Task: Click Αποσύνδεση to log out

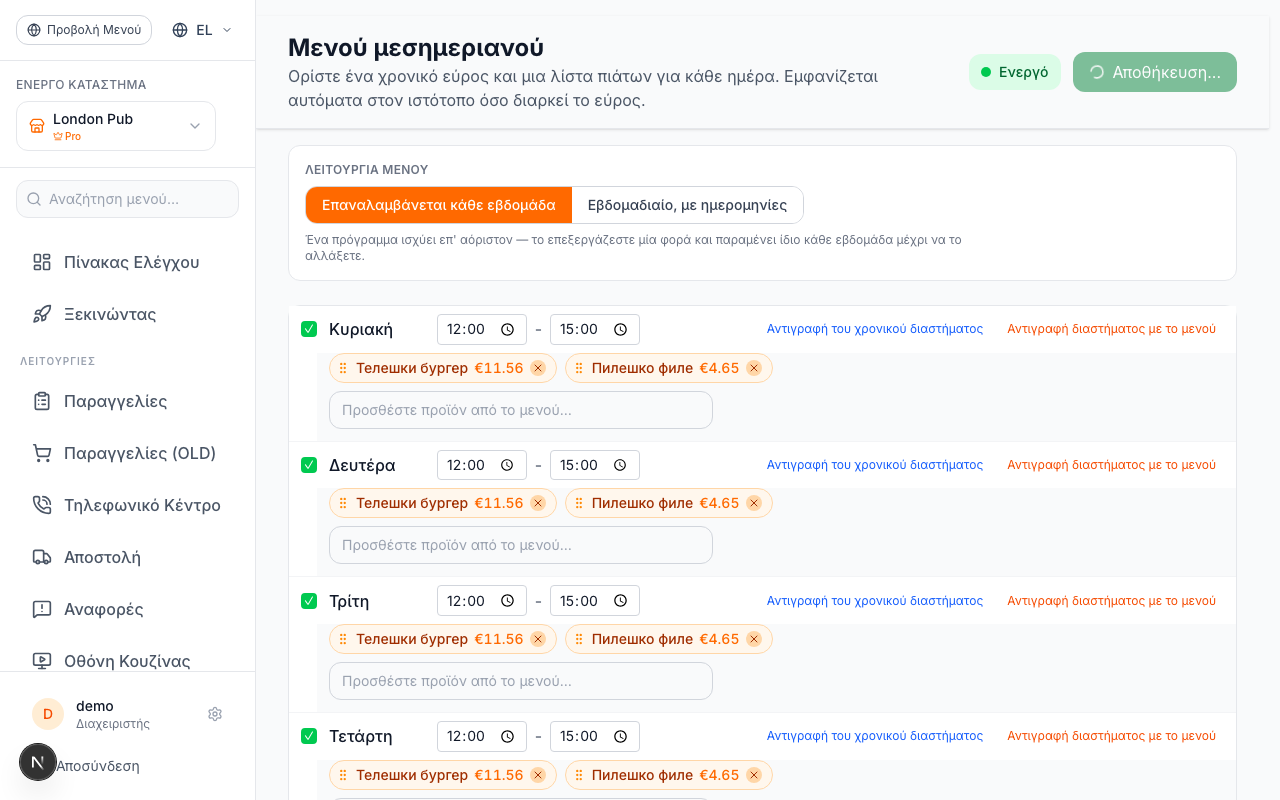Action: tap(98, 766)
